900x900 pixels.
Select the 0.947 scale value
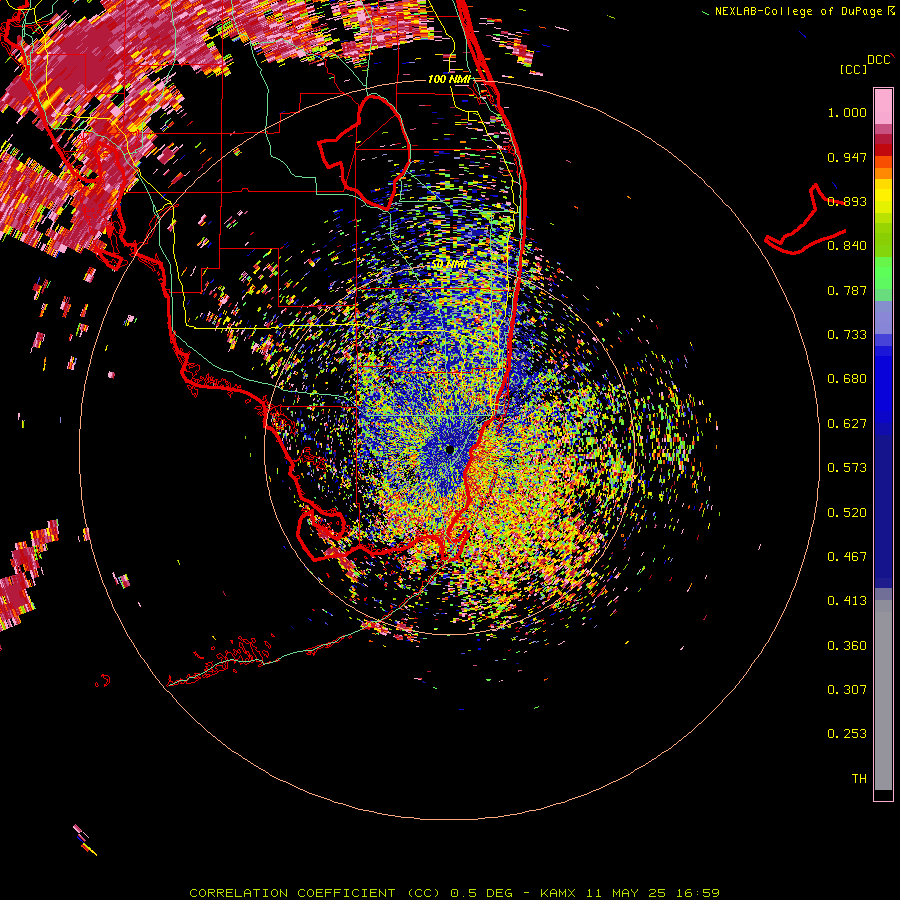847,157
